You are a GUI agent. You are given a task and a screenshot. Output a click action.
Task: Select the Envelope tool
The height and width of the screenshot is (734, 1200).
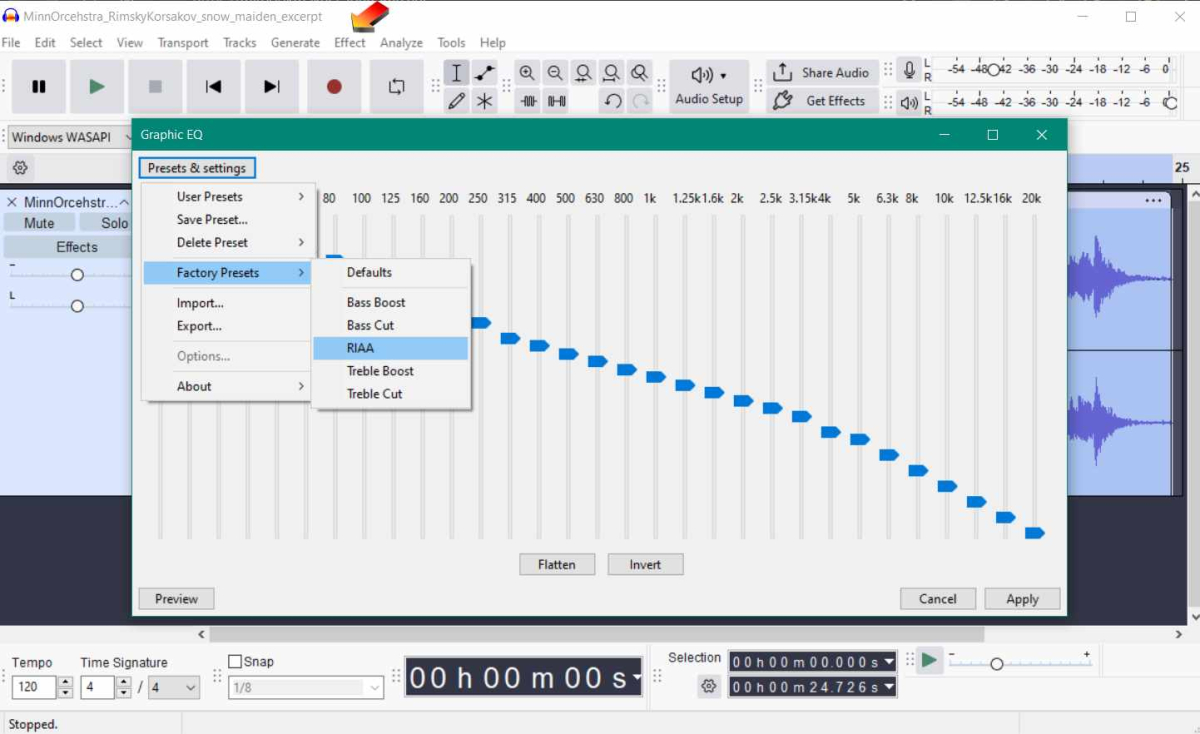485,73
